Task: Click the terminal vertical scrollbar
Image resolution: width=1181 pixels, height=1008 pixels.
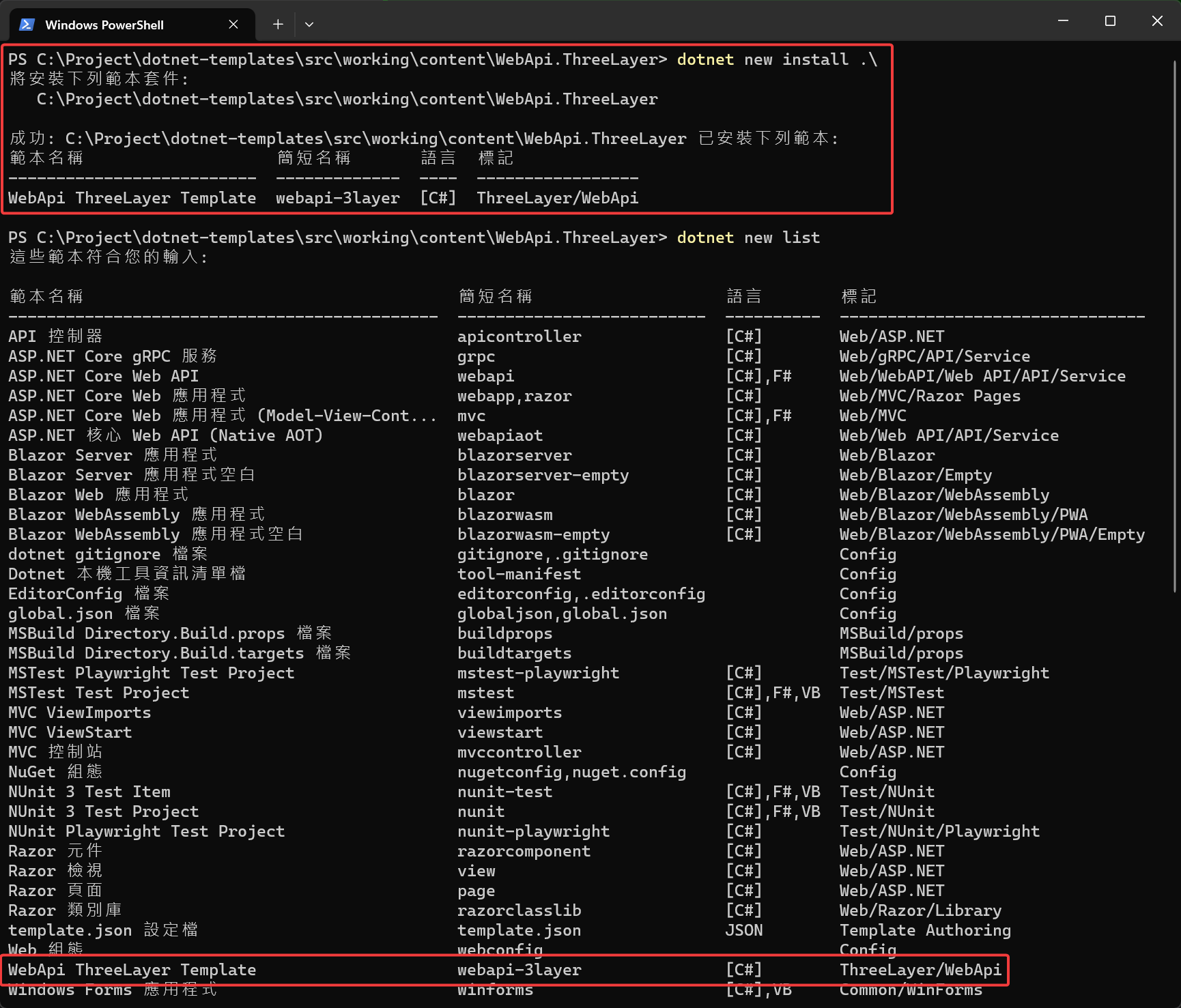Action: [1175, 326]
